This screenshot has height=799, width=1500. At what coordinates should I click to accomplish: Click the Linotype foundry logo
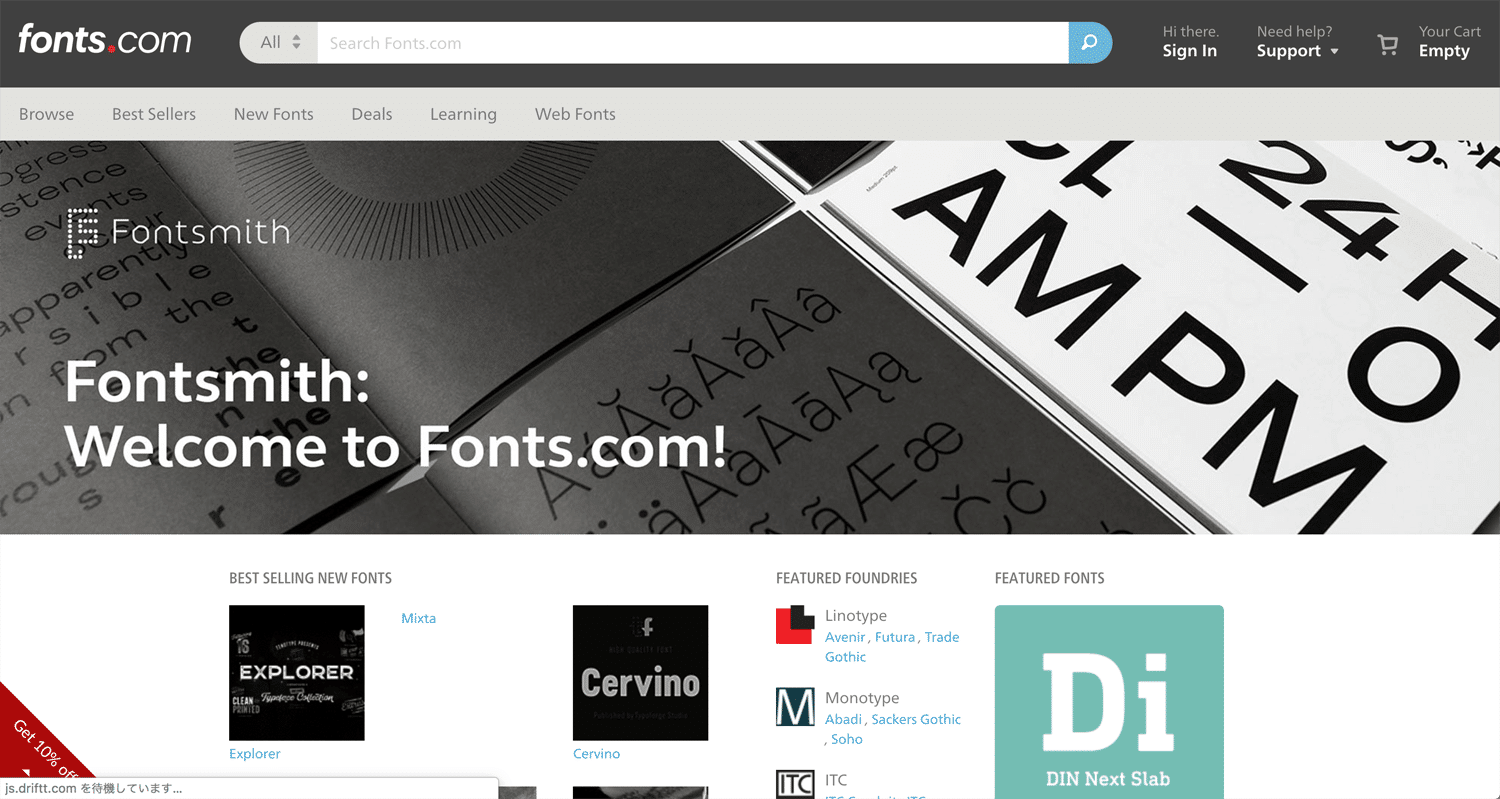[x=795, y=624]
